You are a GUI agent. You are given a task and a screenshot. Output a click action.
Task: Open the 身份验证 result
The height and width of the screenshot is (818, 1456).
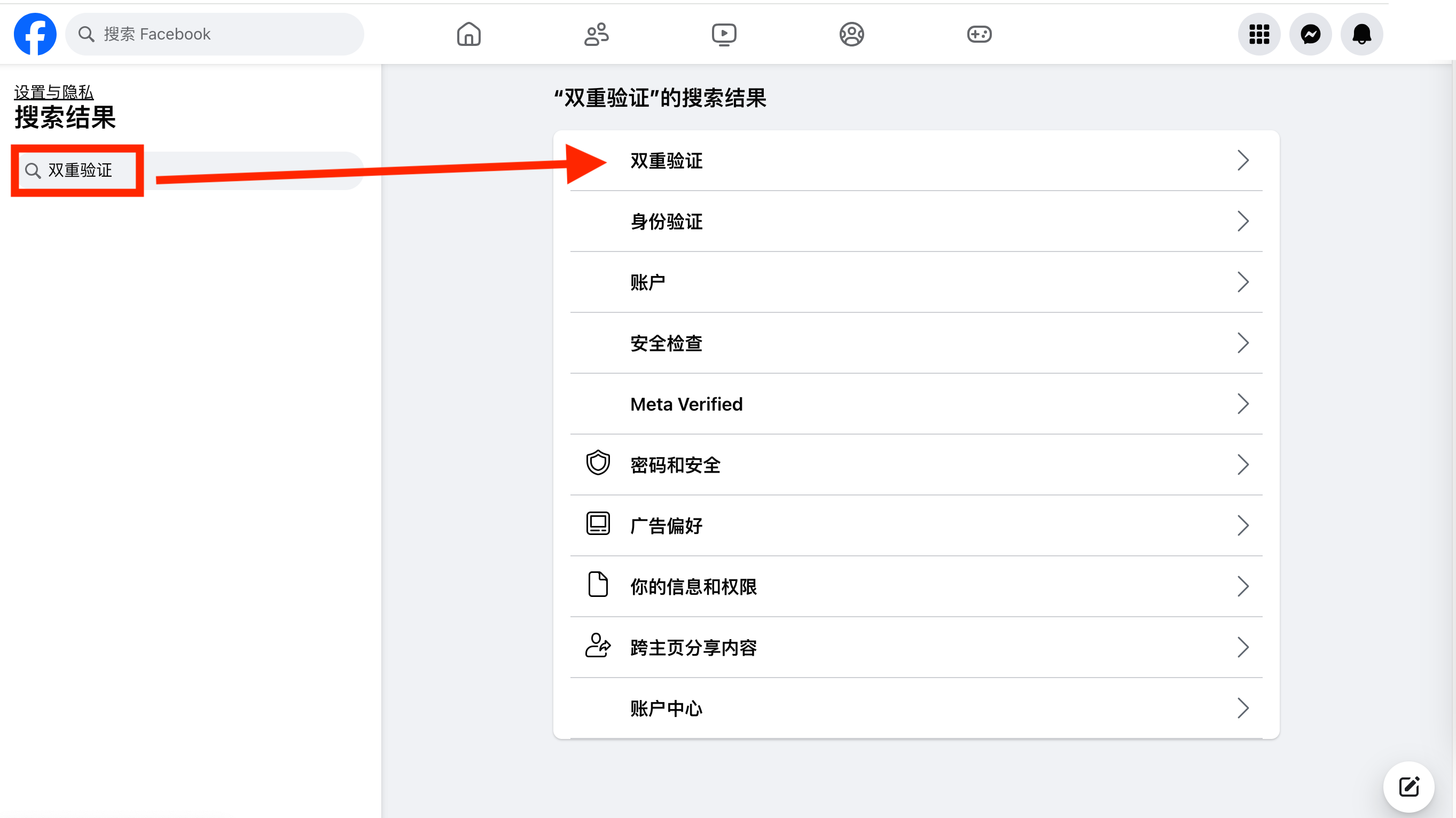(916, 222)
